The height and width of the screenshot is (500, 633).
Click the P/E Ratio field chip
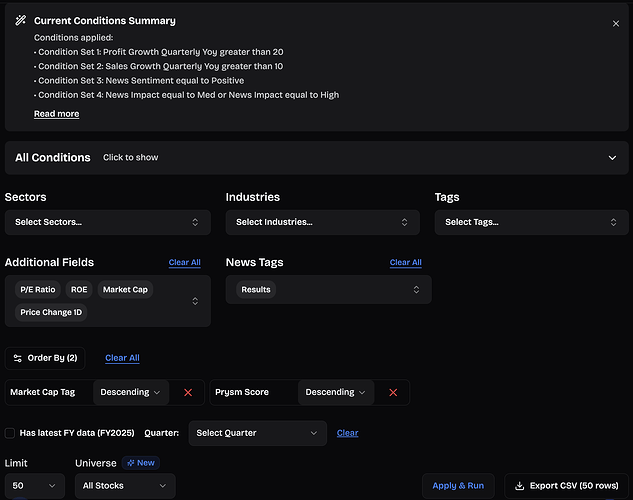pyautogui.click(x=38, y=290)
